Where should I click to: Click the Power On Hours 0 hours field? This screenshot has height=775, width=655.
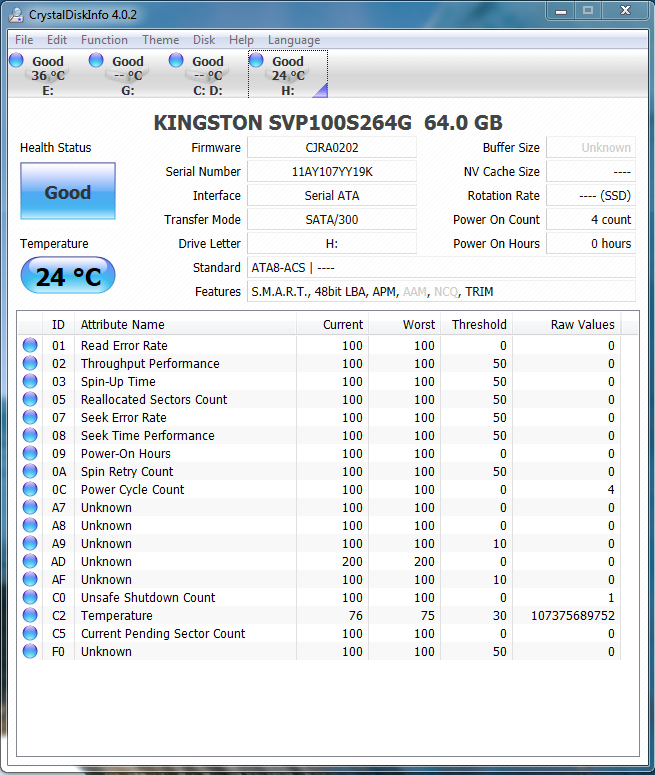[591, 244]
